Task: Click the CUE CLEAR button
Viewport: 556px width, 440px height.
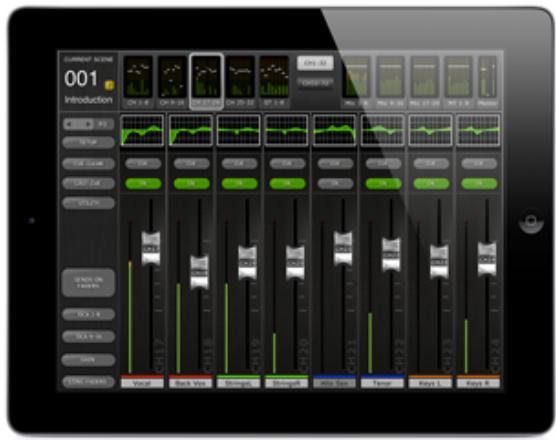Action: (89, 163)
